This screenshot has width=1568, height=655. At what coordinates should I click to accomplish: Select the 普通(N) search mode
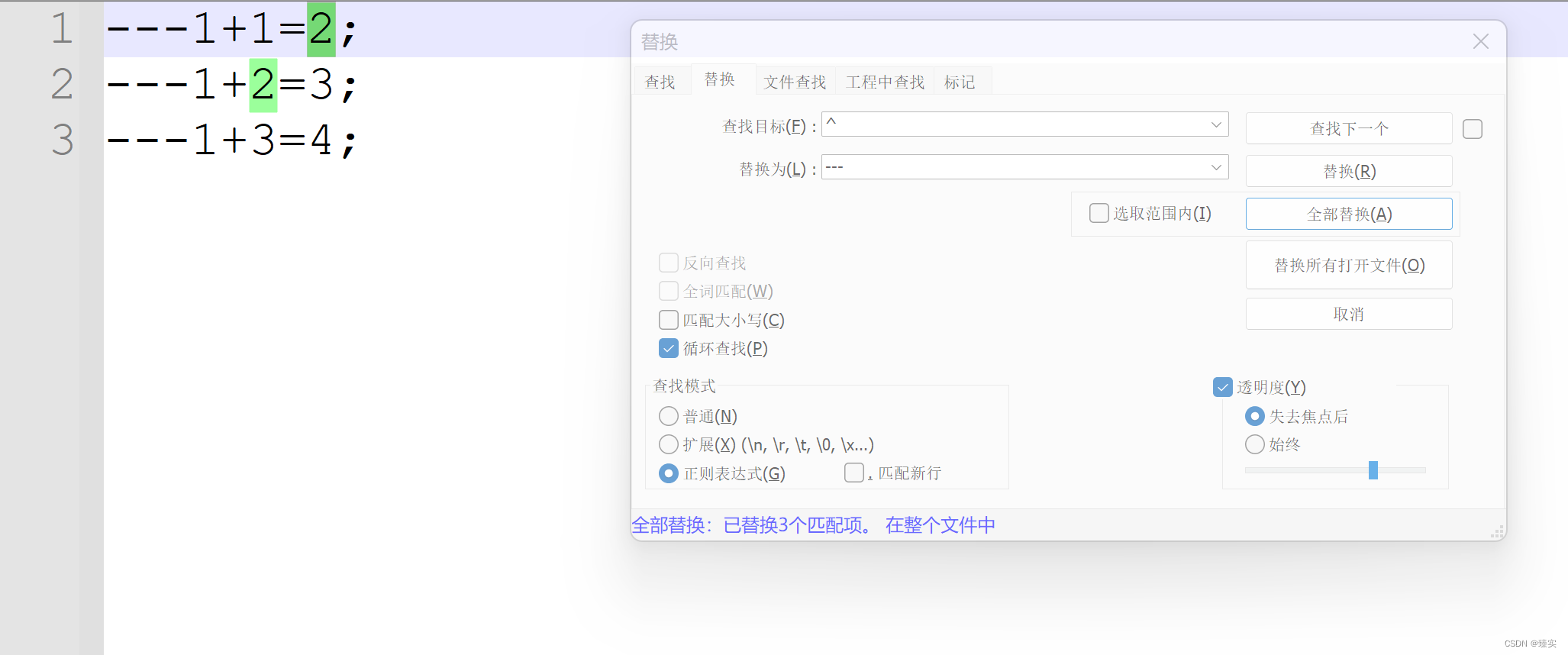point(669,416)
